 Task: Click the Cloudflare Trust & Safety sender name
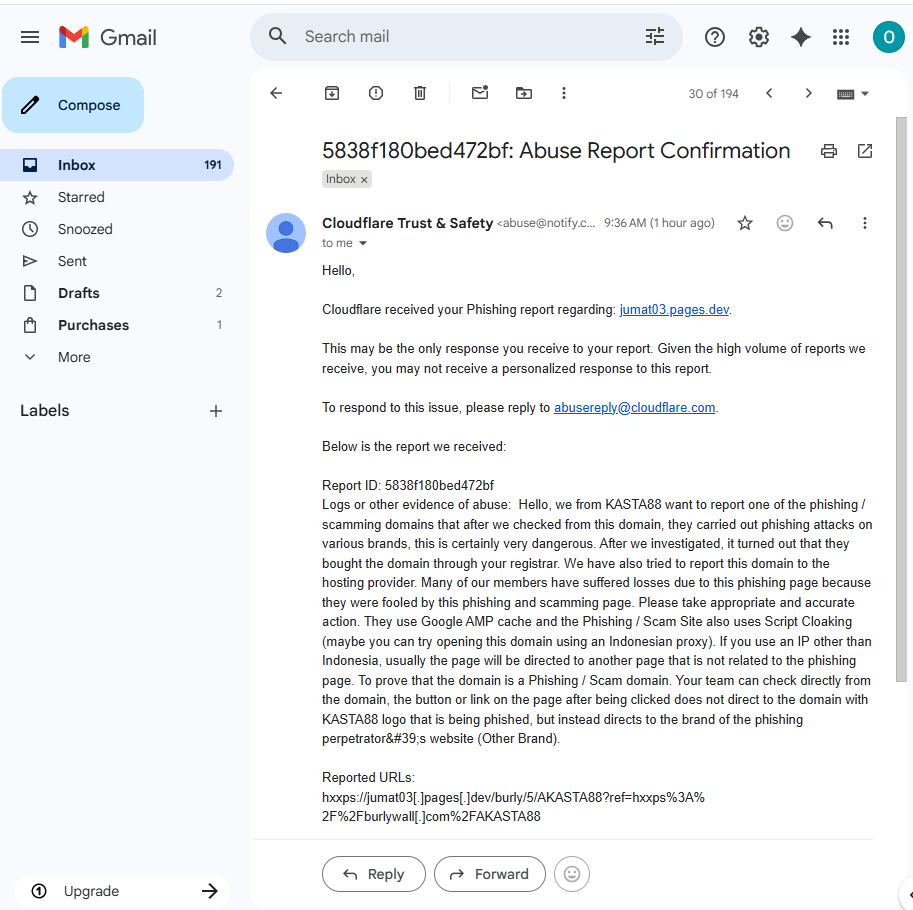[407, 223]
